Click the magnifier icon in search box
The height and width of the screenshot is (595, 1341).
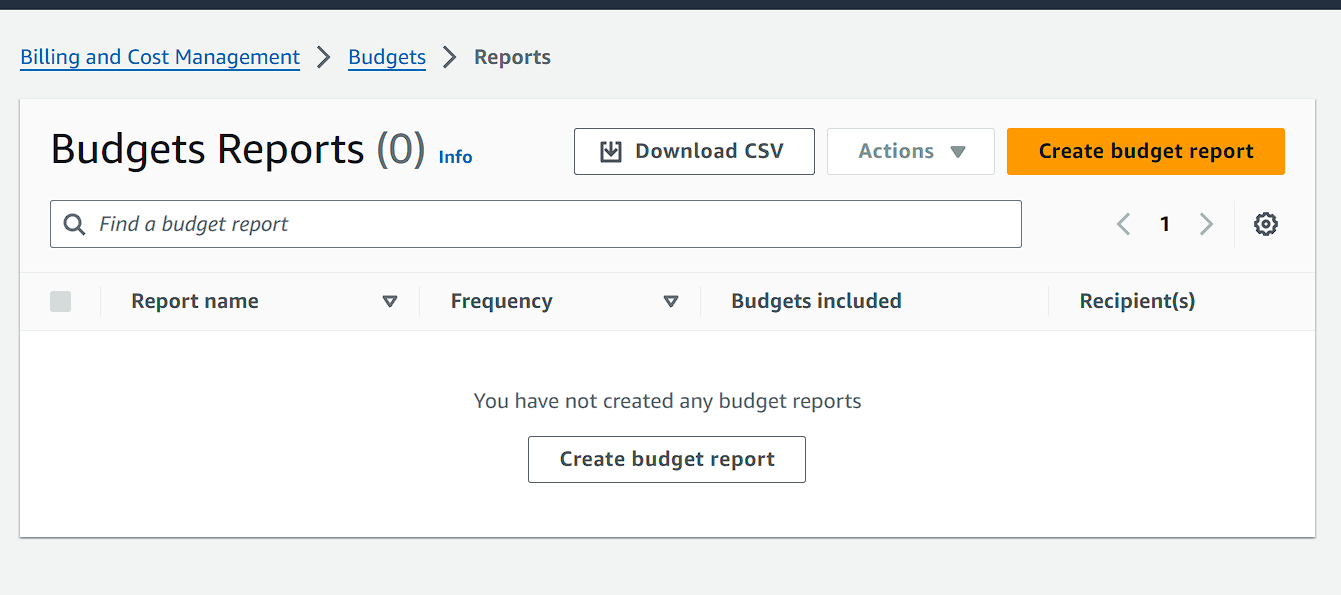(x=74, y=224)
